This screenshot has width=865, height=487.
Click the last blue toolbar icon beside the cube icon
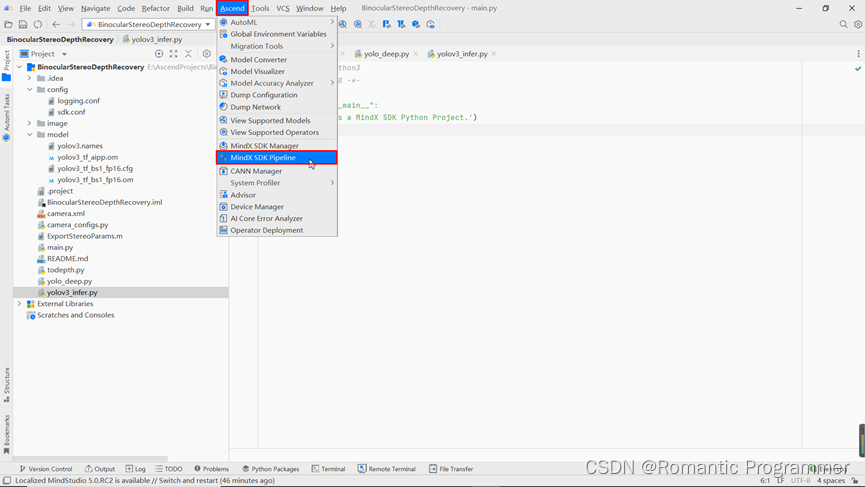click(431, 24)
